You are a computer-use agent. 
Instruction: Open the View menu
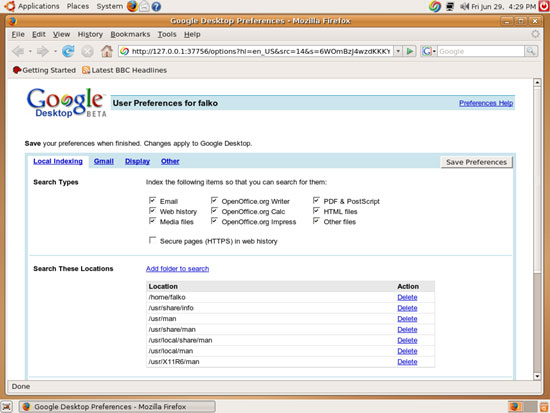click(61, 34)
